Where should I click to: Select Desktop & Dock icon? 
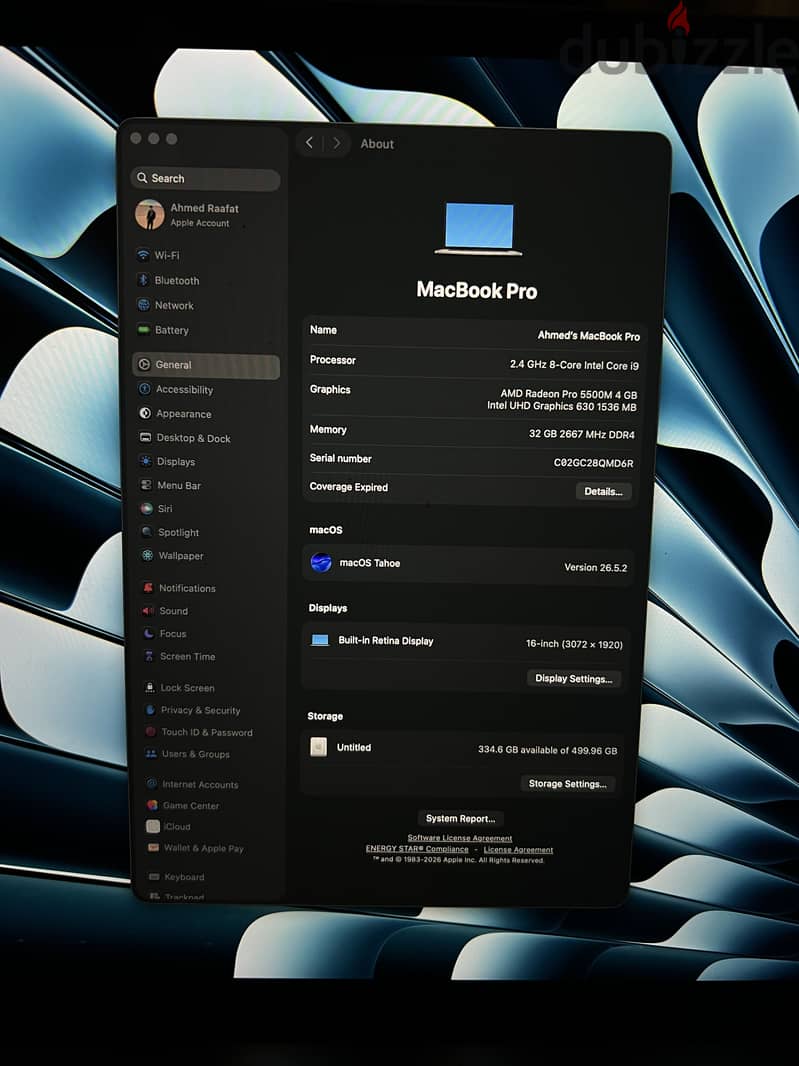click(146, 437)
